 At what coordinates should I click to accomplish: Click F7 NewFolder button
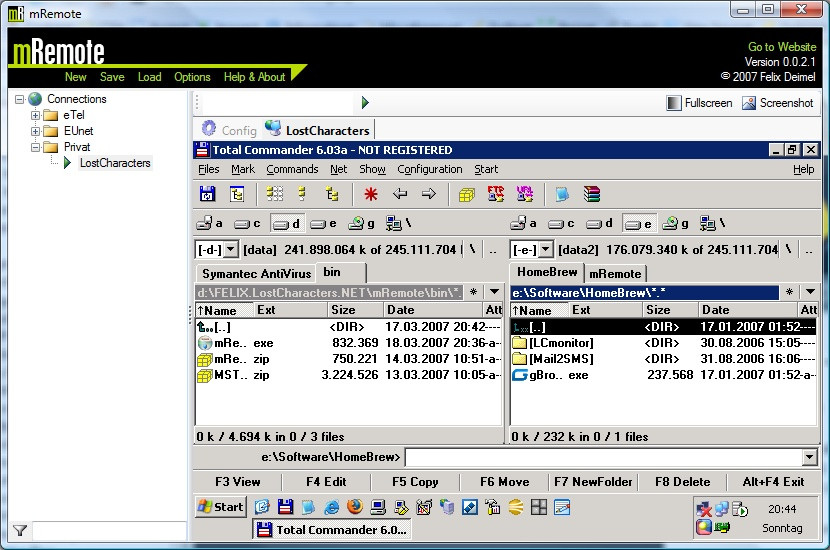(593, 482)
